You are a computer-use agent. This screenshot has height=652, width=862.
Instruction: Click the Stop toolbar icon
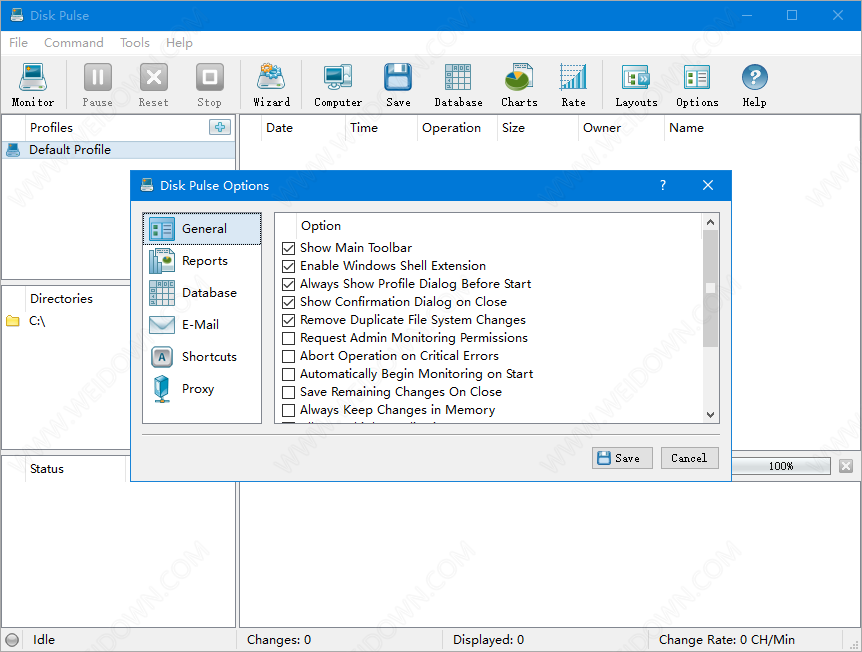pyautogui.click(x=209, y=85)
